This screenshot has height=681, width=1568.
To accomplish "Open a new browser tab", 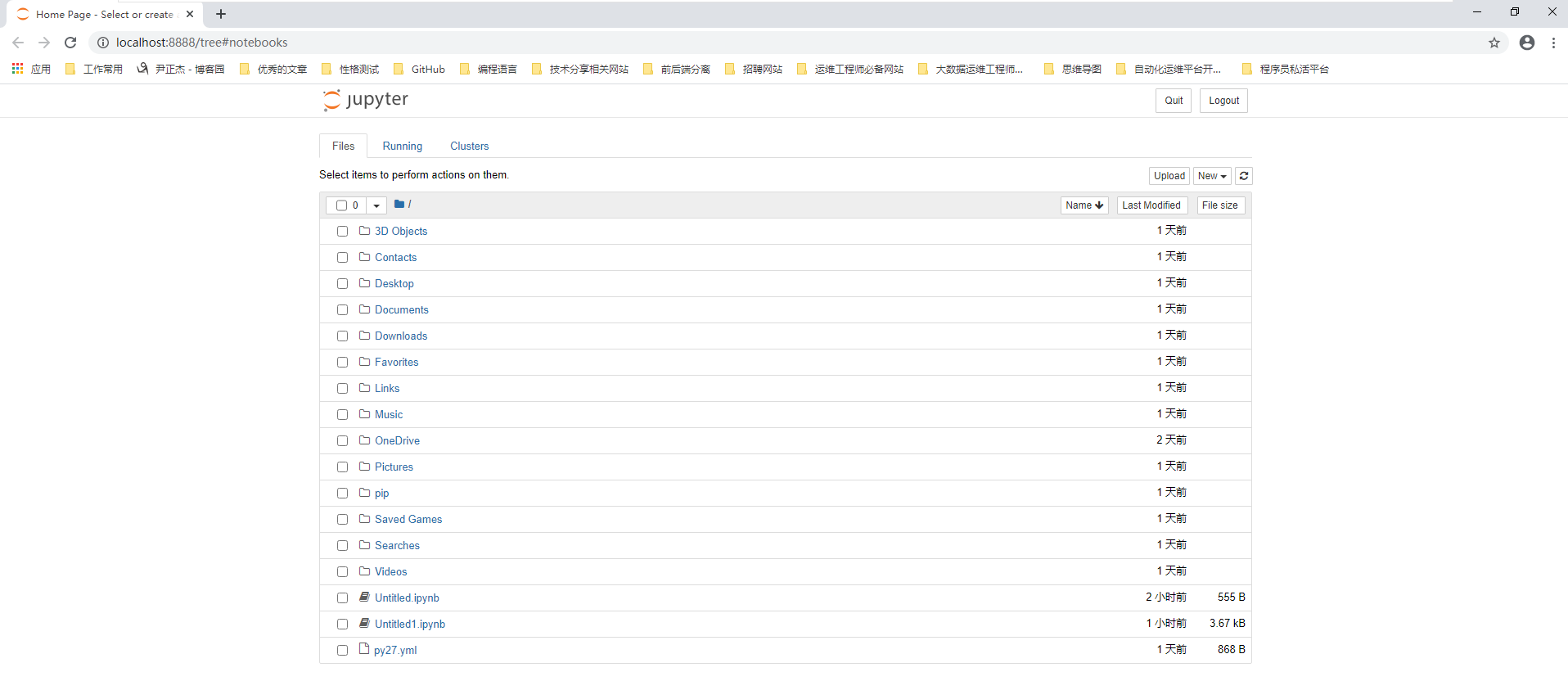I will pyautogui.click(x=221, y=14).
